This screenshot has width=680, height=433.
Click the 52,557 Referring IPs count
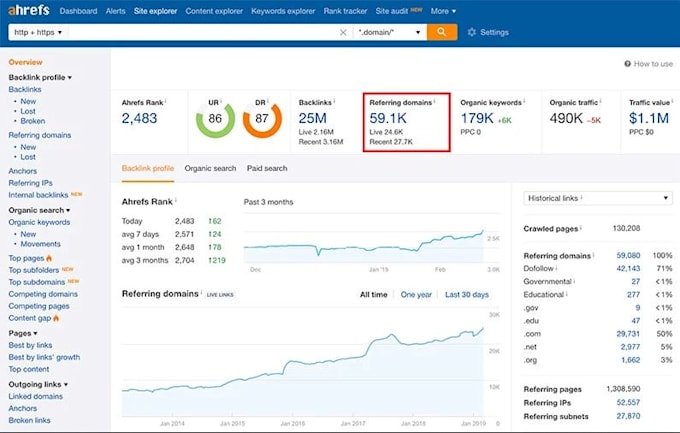point(628,403)
